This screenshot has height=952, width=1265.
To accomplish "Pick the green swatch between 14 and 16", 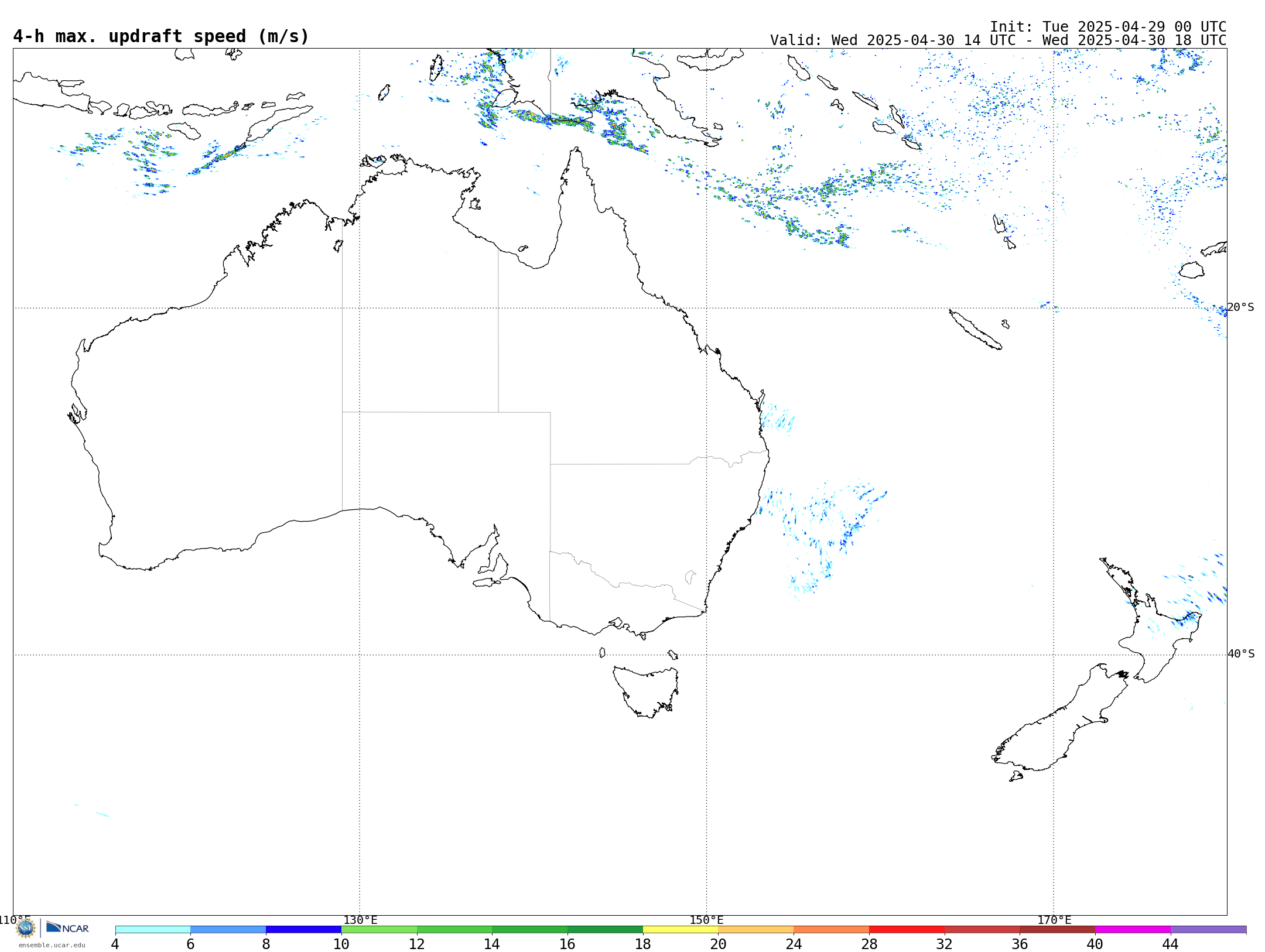I will (529, 930).
